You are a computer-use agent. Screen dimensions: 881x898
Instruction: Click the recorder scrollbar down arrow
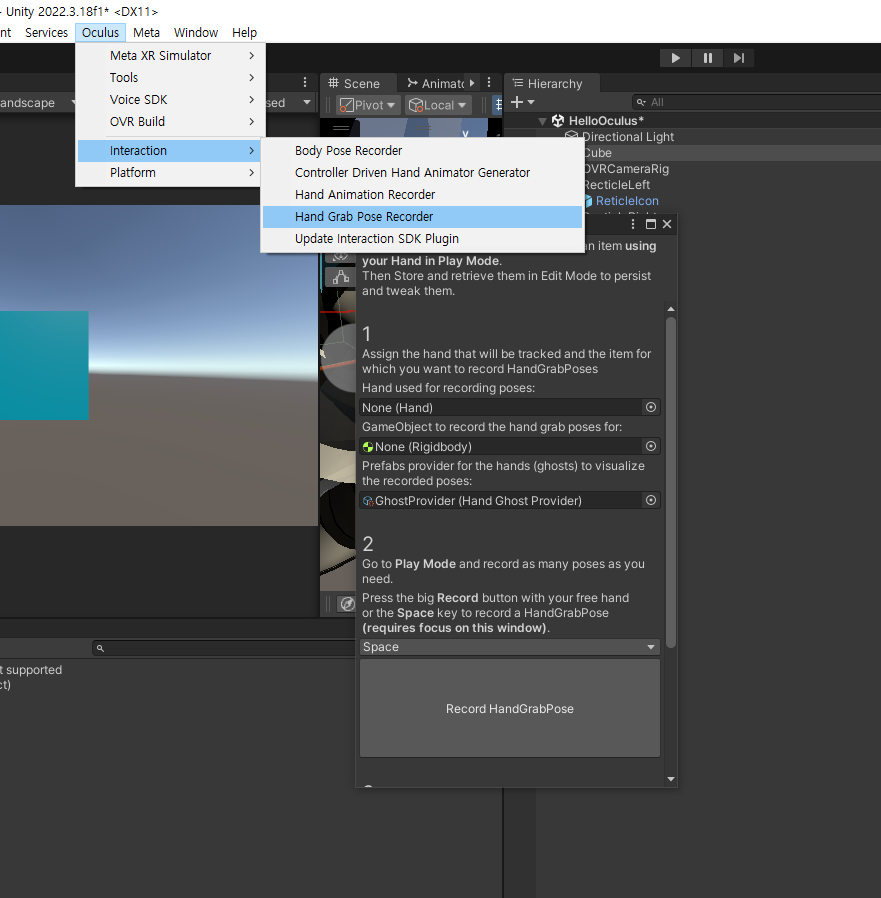pyautogui.click(x=671, y=779)
